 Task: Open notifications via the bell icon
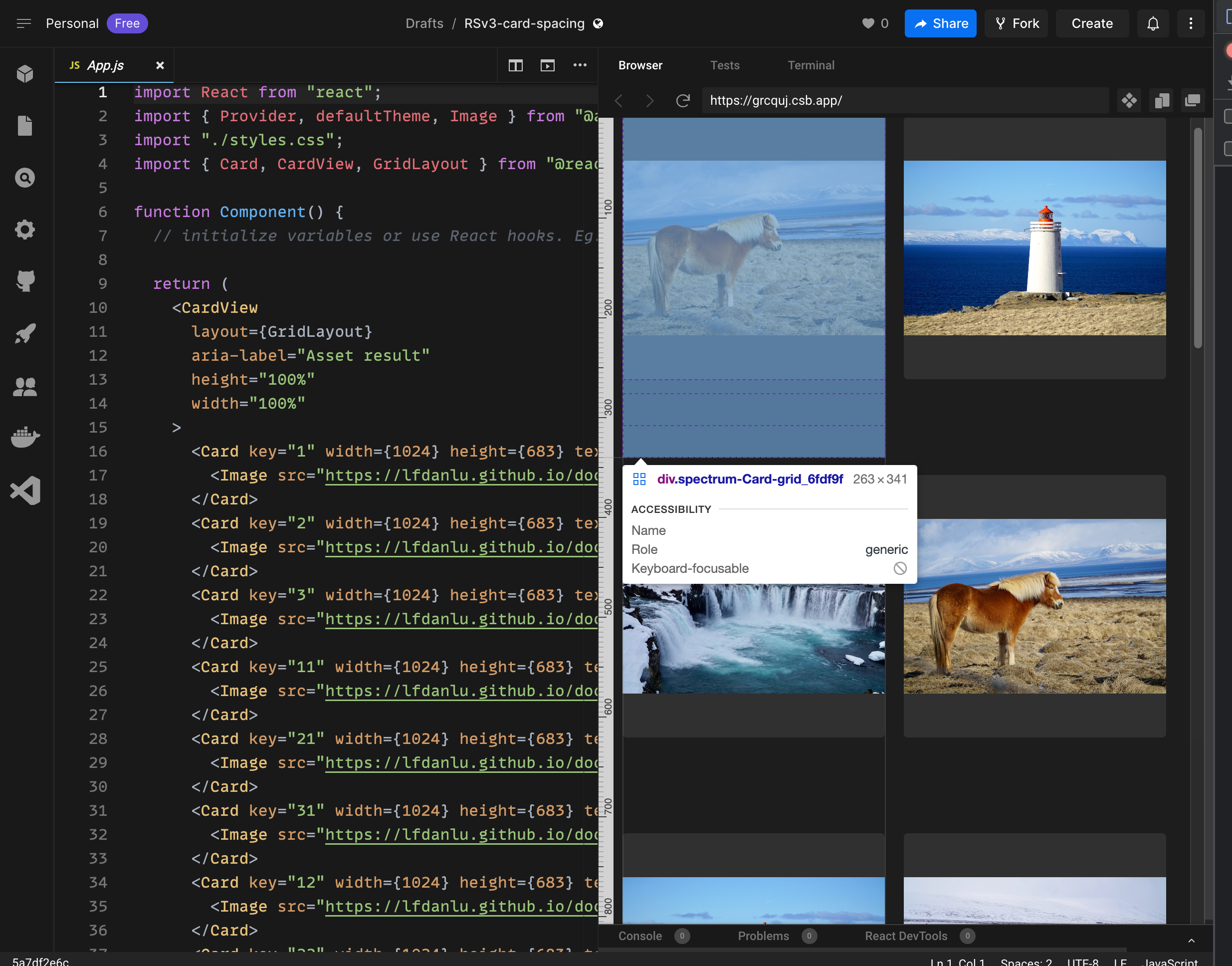1153,23
